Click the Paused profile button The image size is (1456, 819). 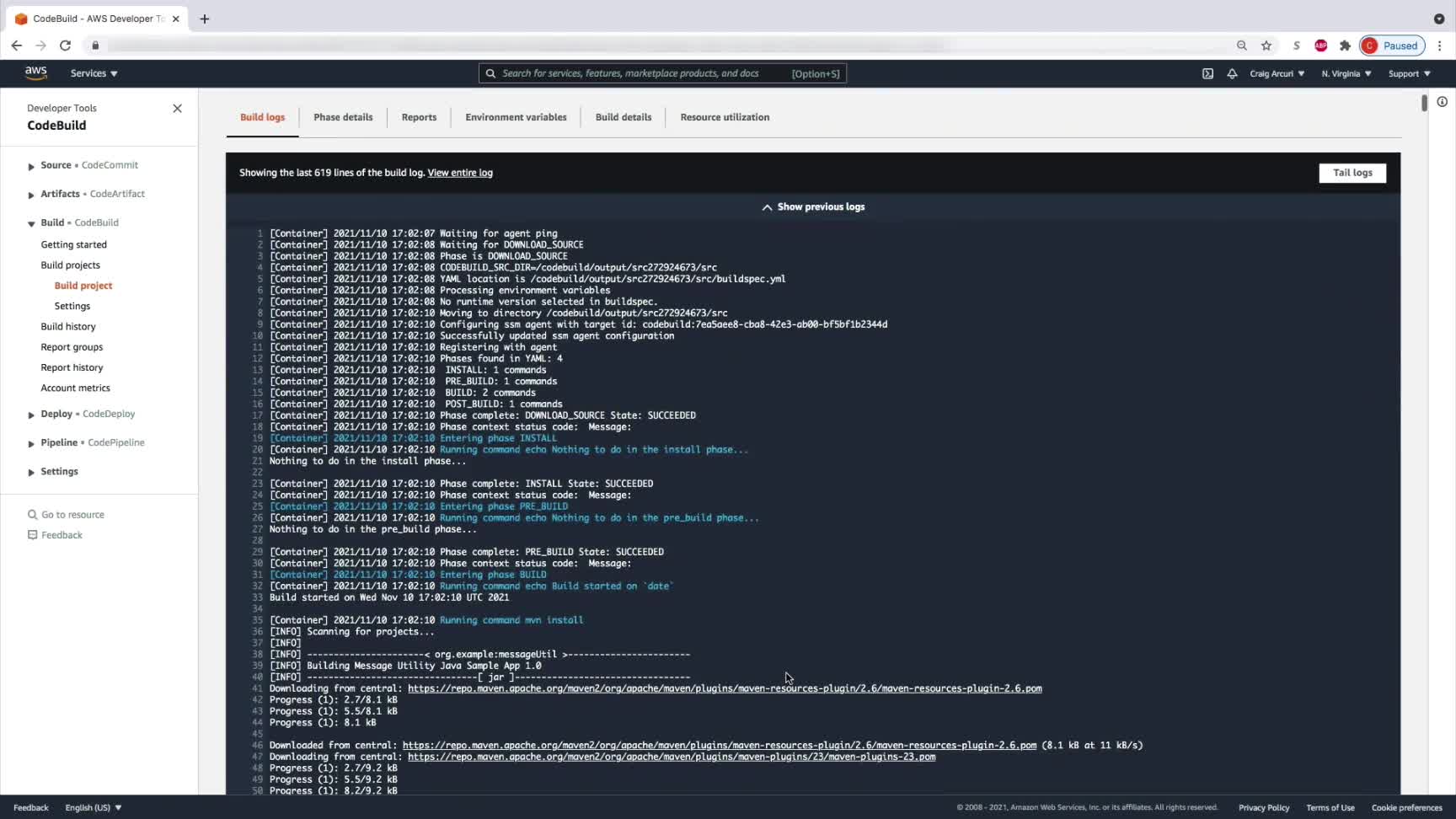coord(1392,45)
